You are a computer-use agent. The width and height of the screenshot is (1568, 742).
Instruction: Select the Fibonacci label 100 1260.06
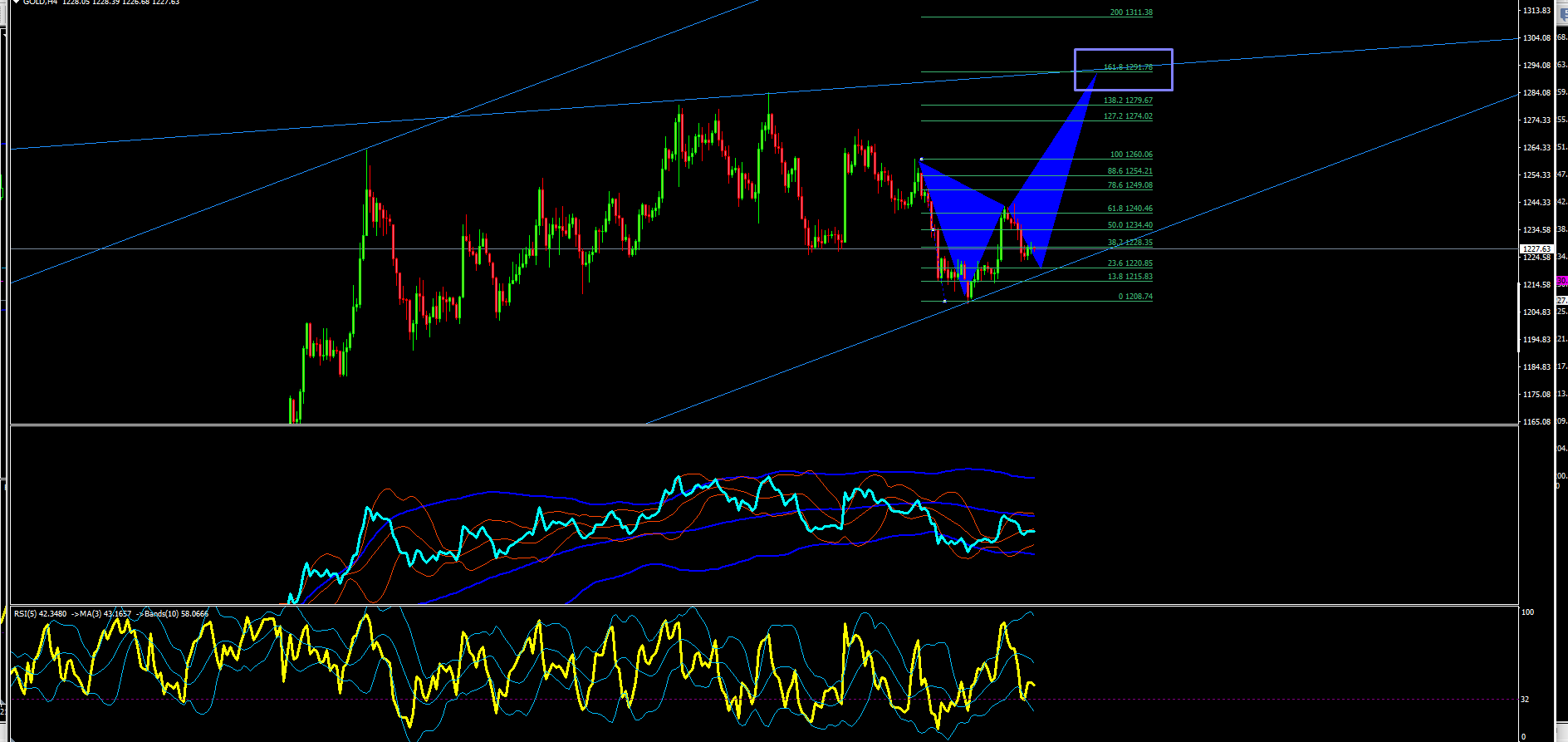click(x=1131, y=155)
